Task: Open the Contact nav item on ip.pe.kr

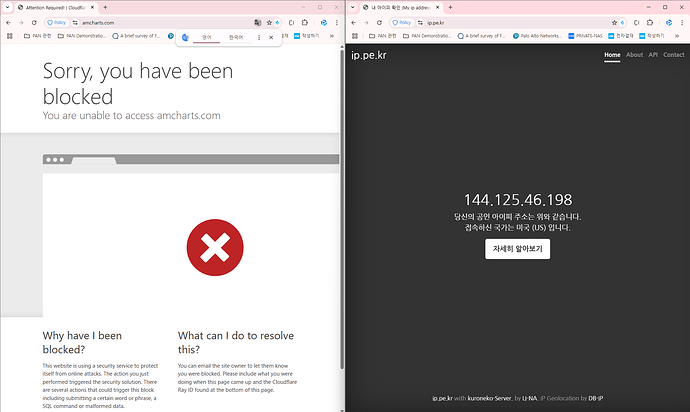Action: pyautogui.click(x=674, y=55)
